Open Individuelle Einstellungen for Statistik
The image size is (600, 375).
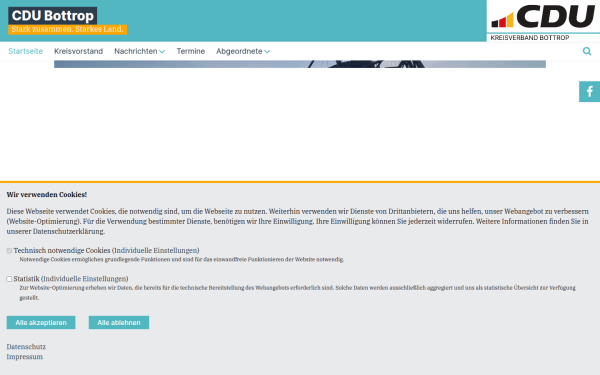[x=85, y=279]
